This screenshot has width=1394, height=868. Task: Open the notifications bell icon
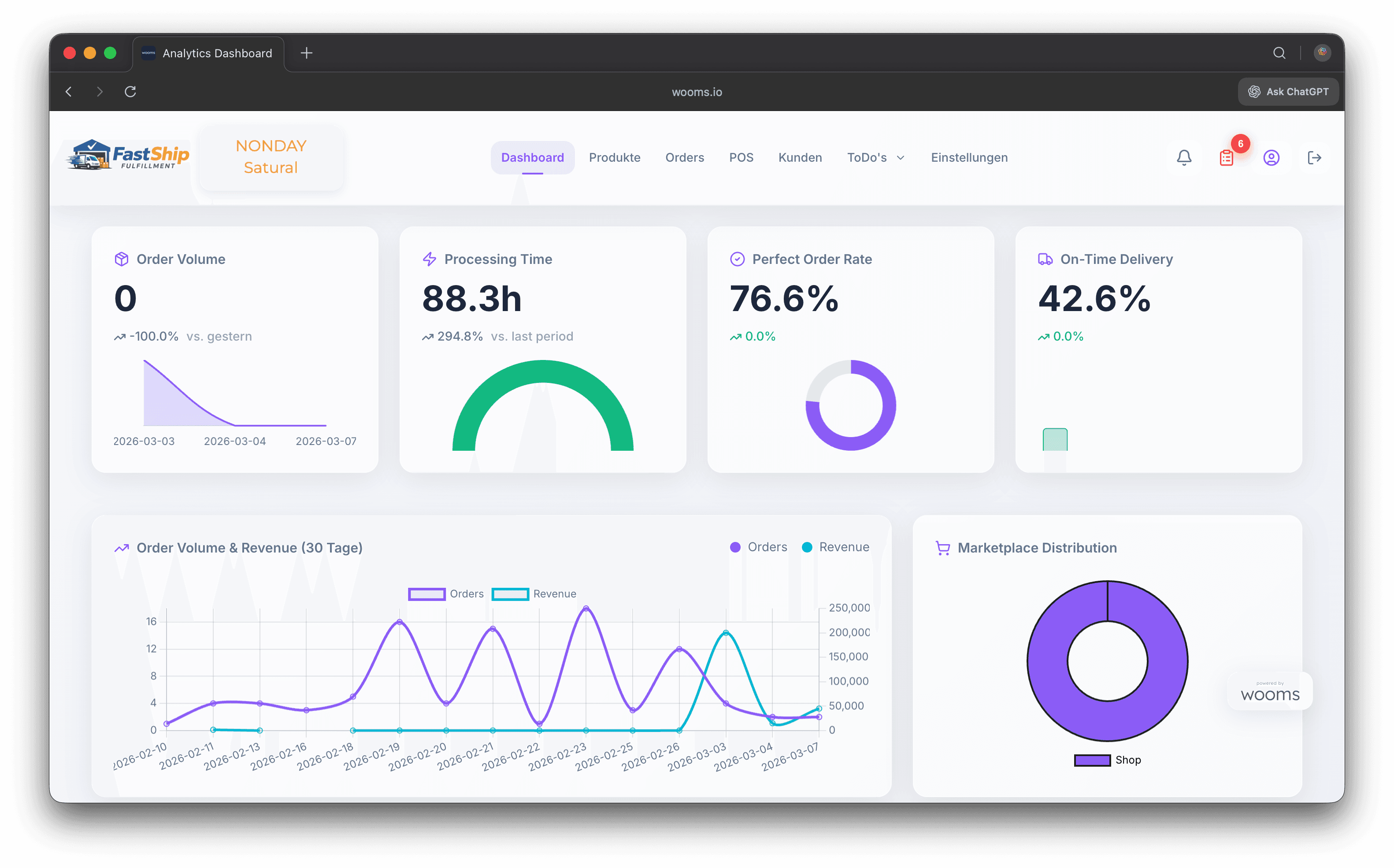click(1184, 157)
